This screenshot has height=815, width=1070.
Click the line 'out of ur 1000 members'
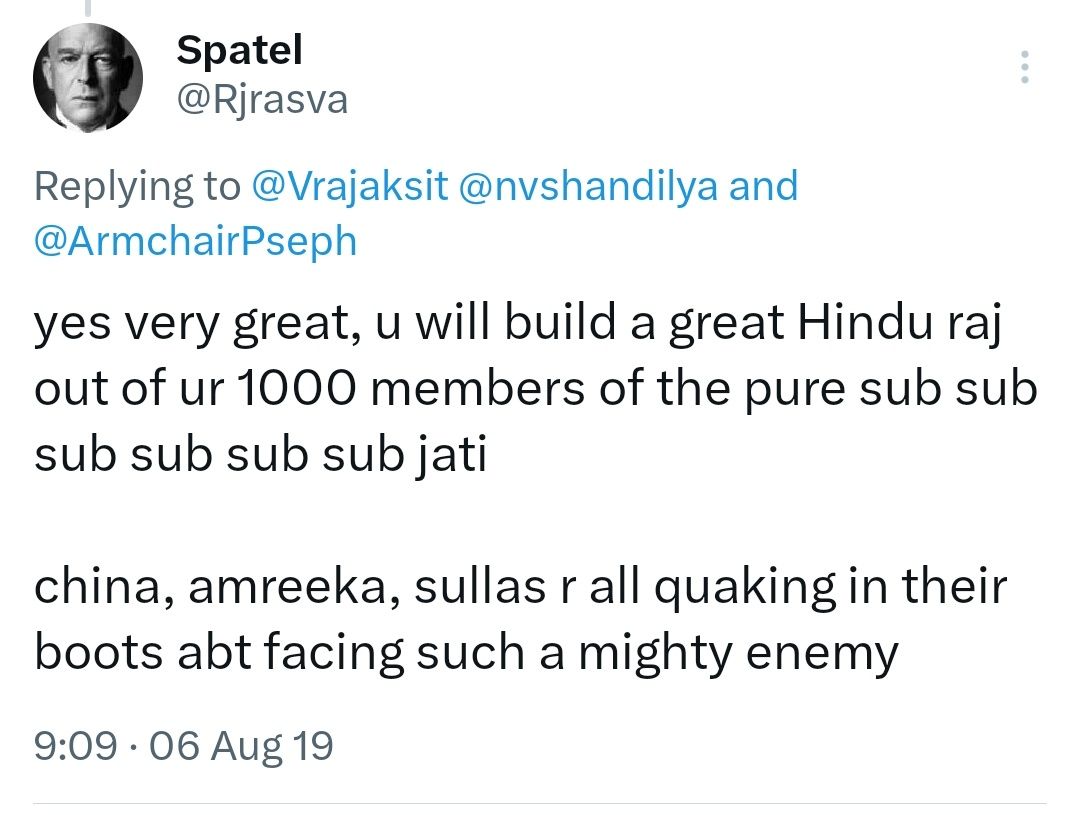[536, 388]
